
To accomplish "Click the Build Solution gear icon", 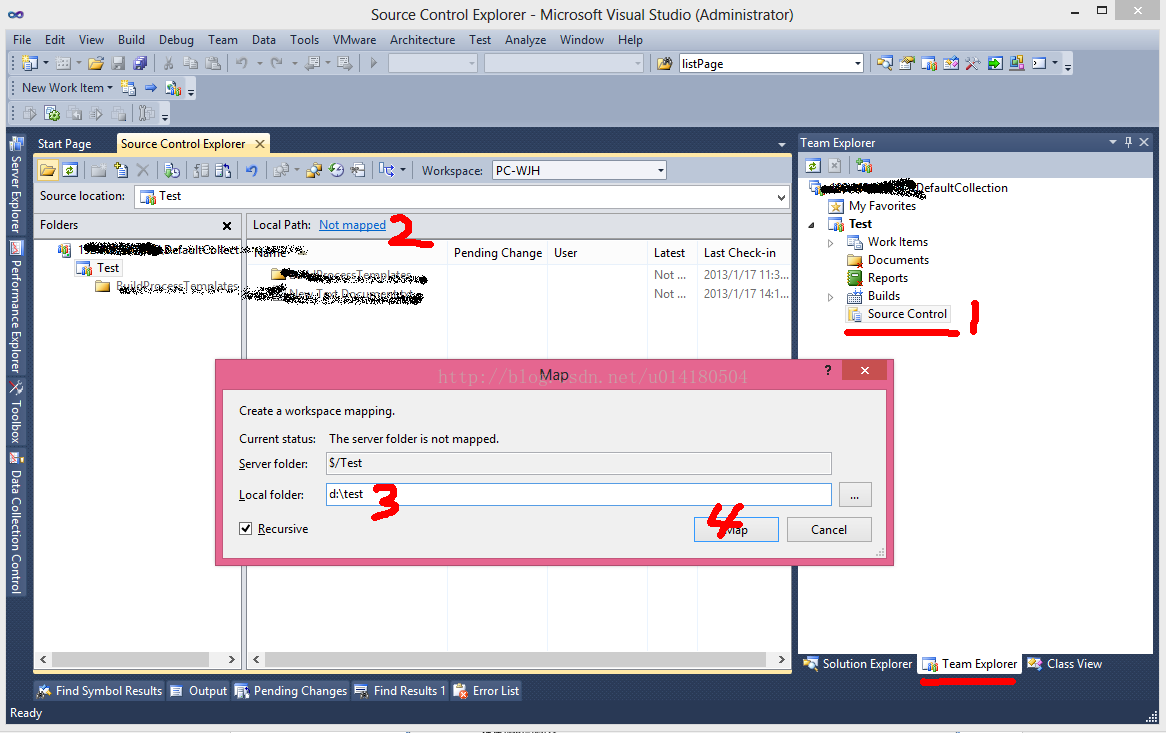I will [x=52, y=113].
